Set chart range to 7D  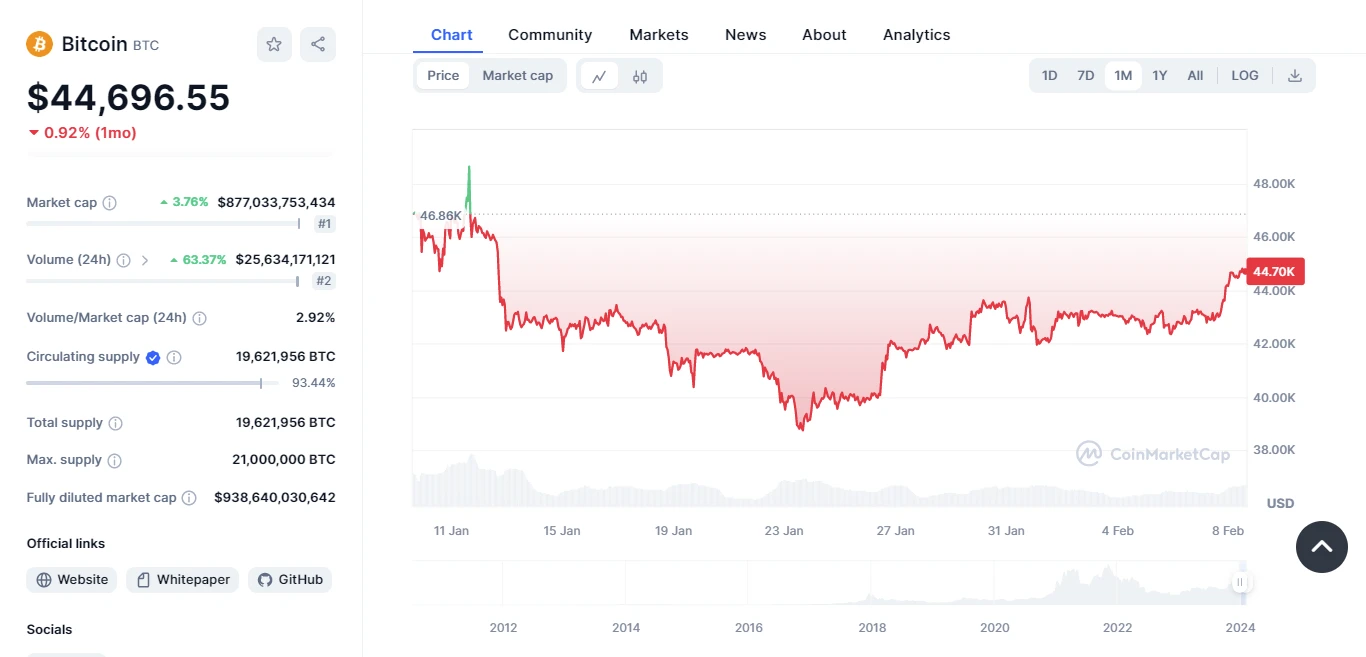coord(1085,76)
